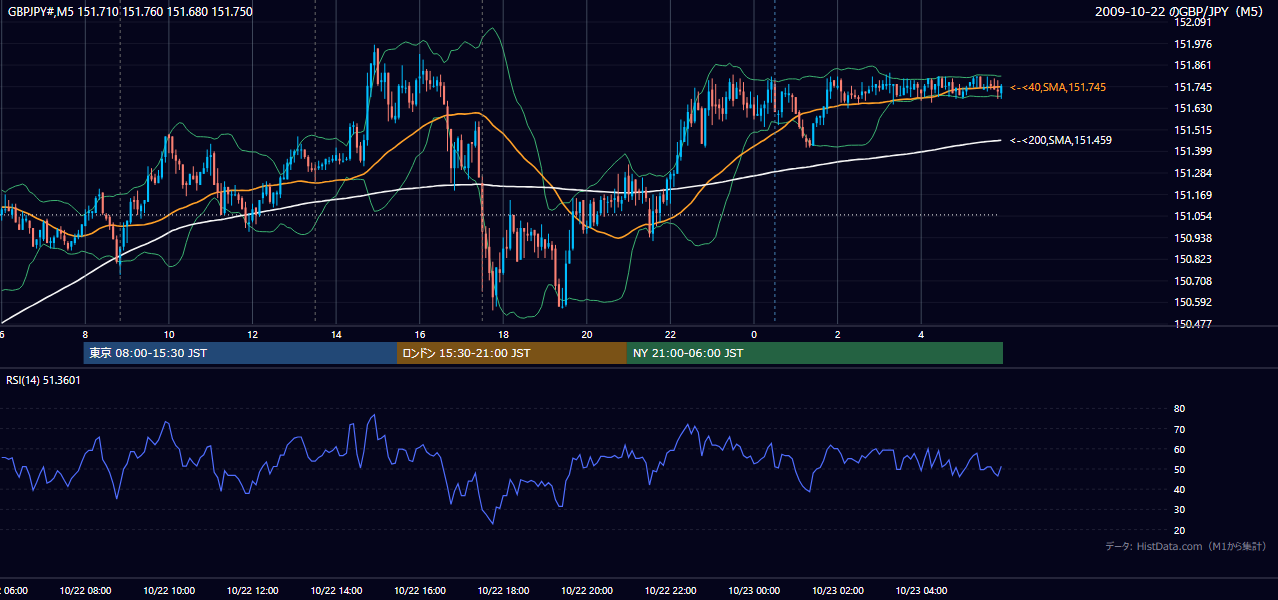1278x600 pixels.
Task: Click the HistData.com data source credit
Action: click(1185, 547)
